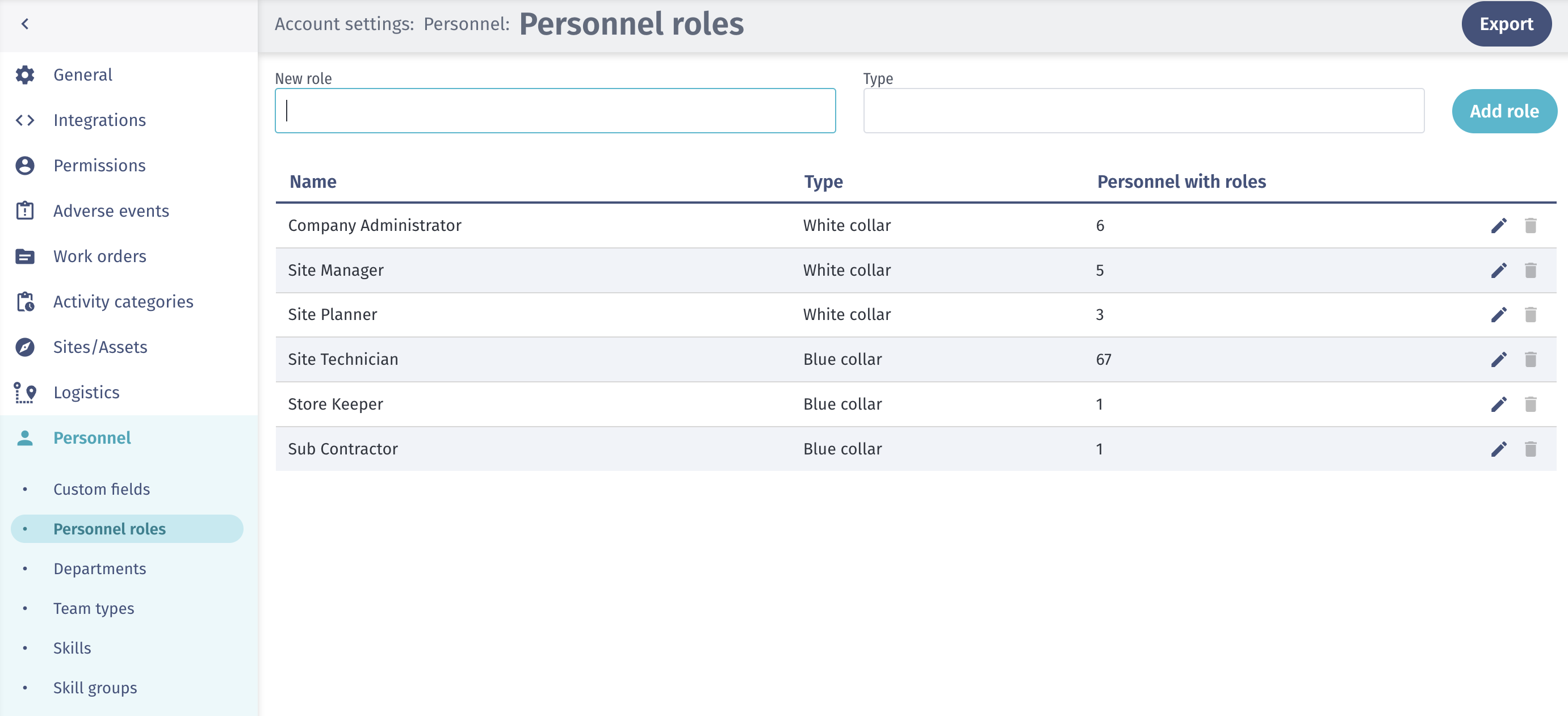
Task: Click the Work orders folder icon
Action: pos(25,256)
